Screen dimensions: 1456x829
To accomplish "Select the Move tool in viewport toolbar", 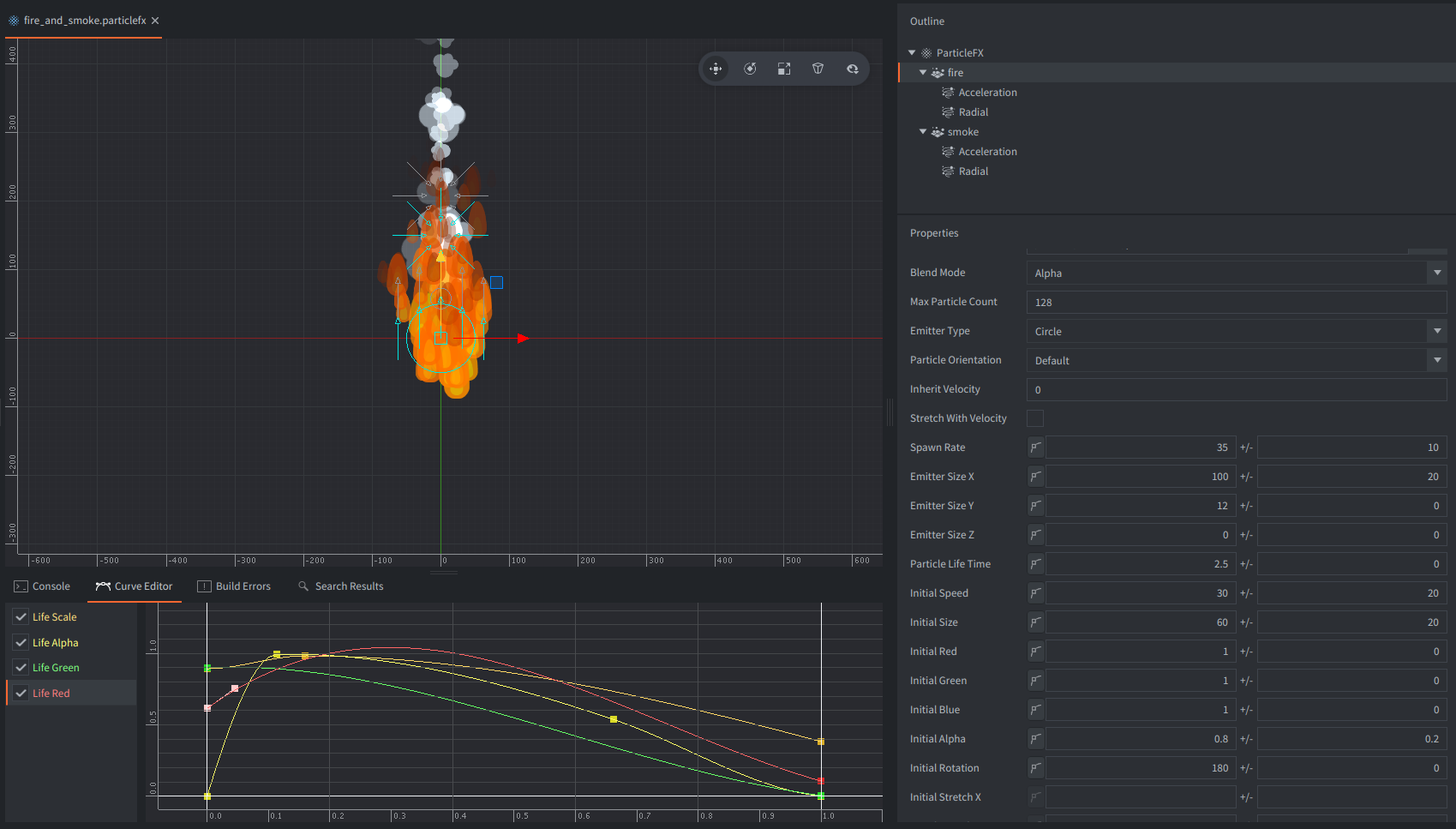I will click(716, 69).
